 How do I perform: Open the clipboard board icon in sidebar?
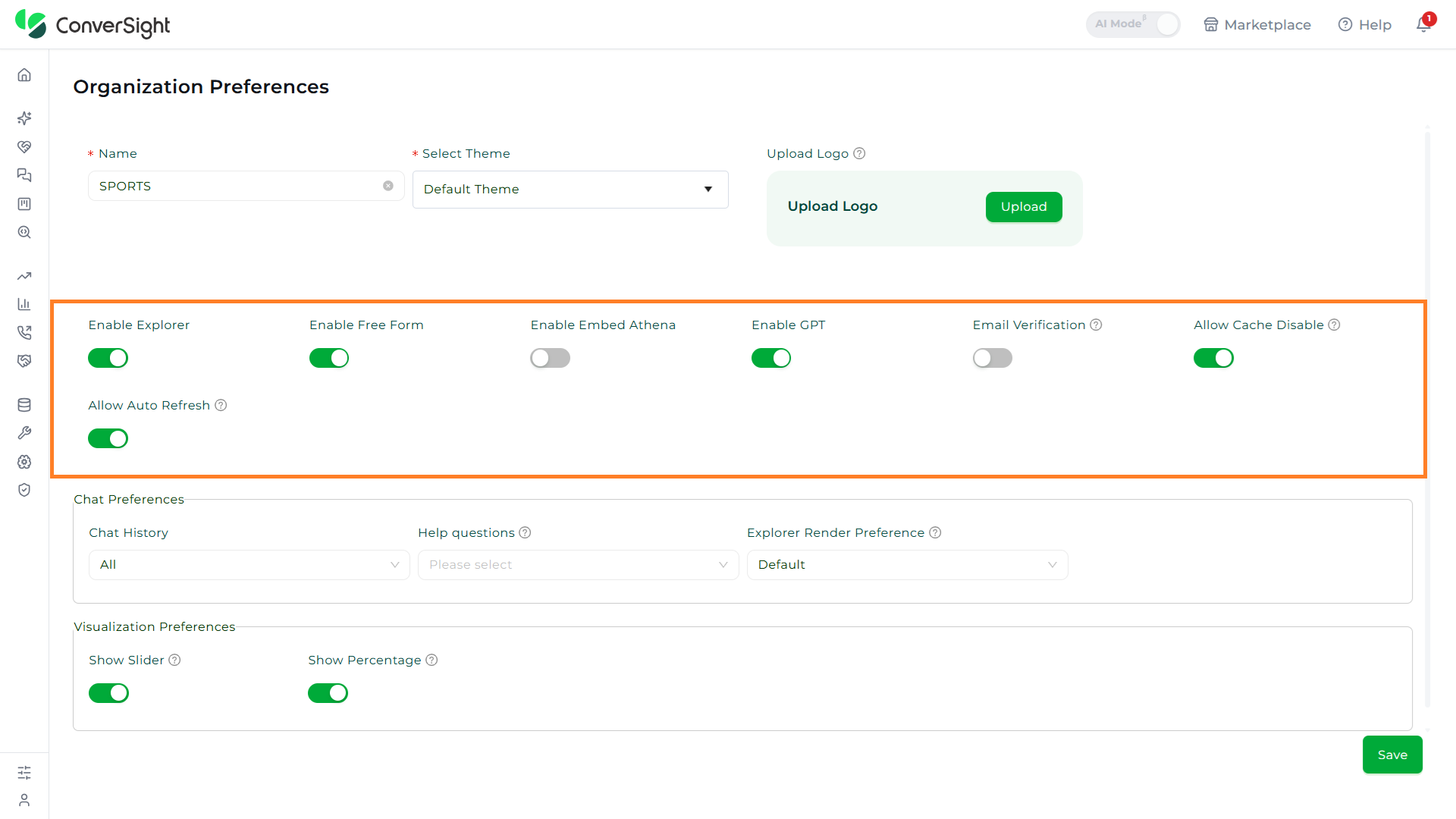point(24,204)
